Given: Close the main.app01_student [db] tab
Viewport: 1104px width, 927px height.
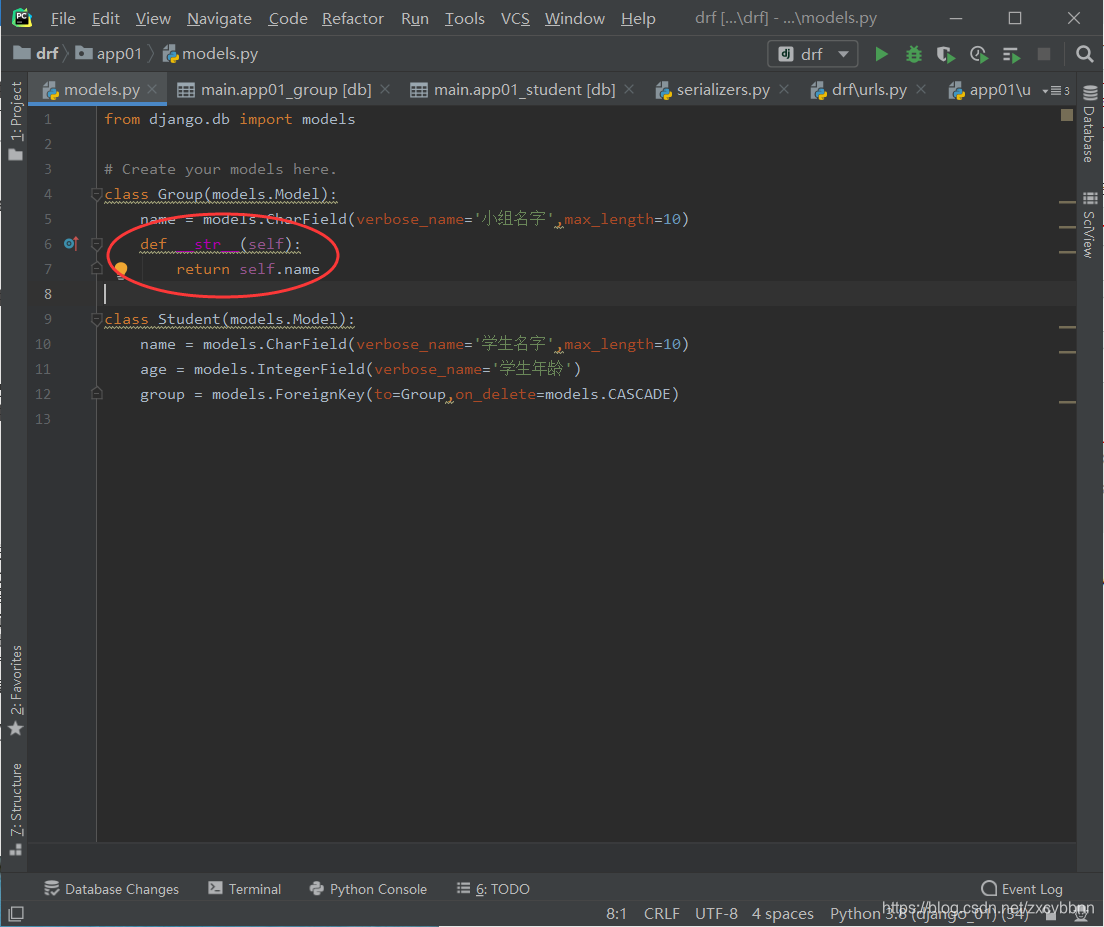Looking at the screenshot, I should (629, 89).
